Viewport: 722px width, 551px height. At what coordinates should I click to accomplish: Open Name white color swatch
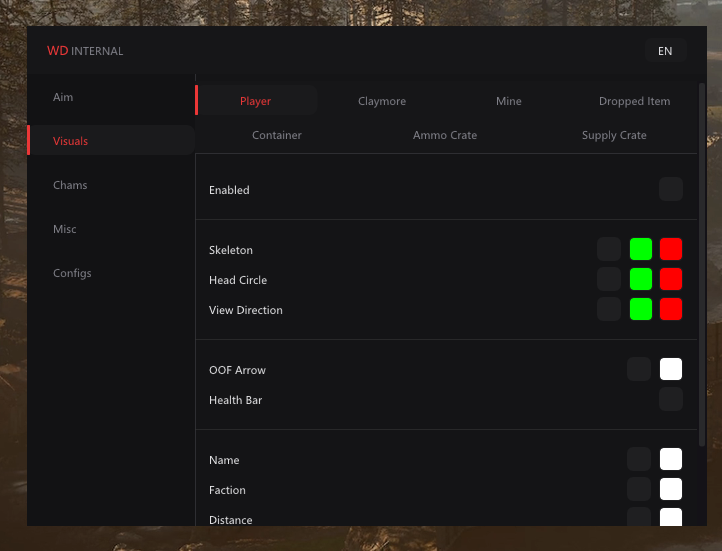[670, 459]
